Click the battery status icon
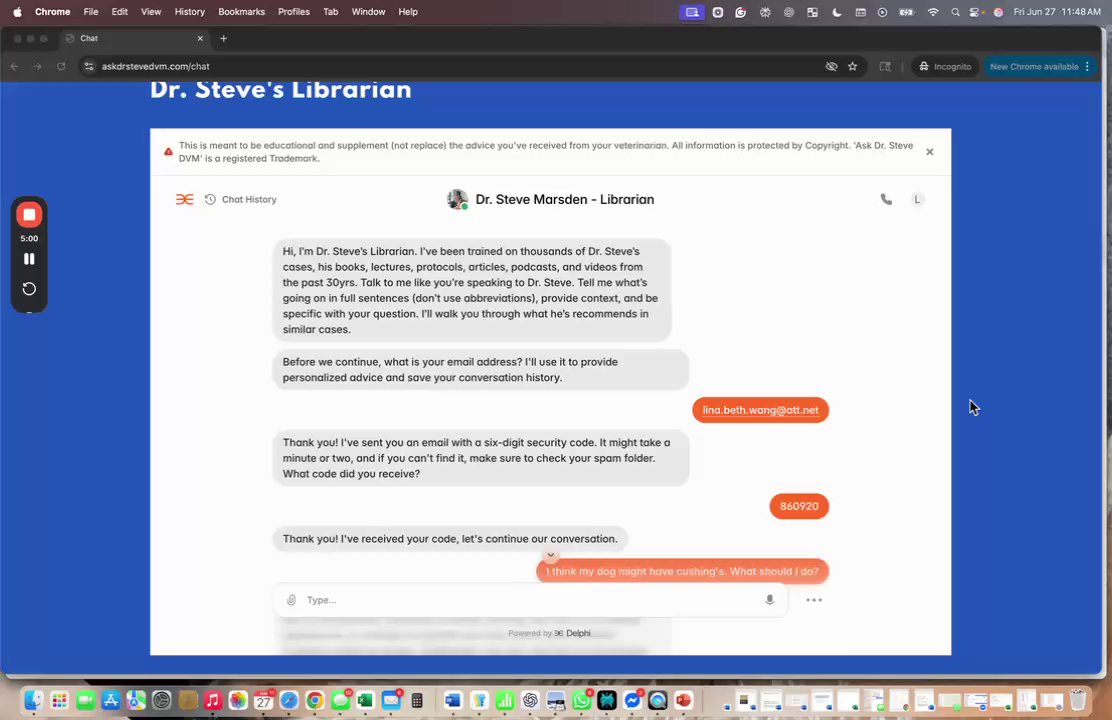Viewport: 1112px width, 720px height. (907, 12)
